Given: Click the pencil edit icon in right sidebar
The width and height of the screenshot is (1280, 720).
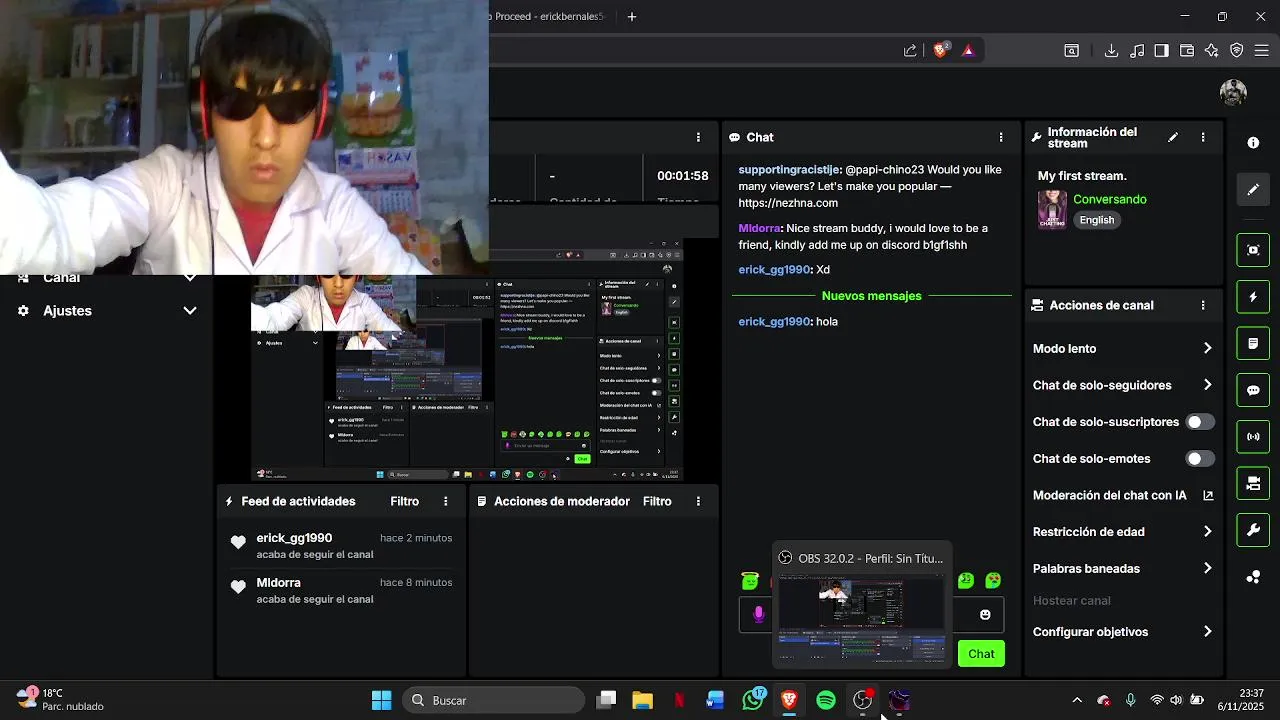Looking at the screenshot, I should 1253,189.
